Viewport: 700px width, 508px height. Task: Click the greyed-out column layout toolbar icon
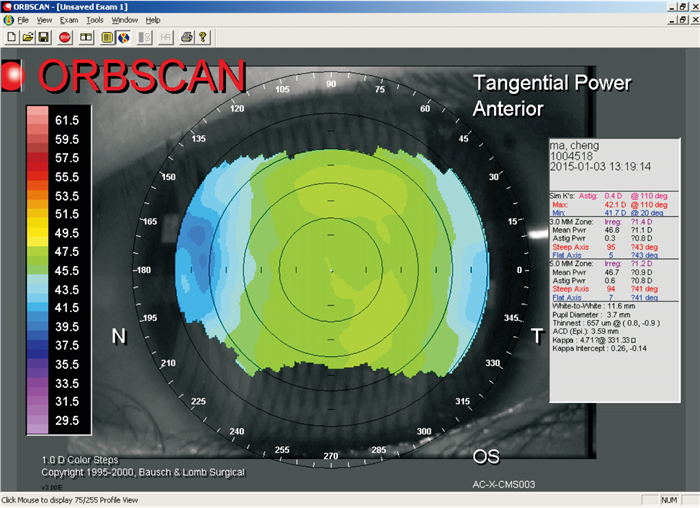[x=144, y=37]
